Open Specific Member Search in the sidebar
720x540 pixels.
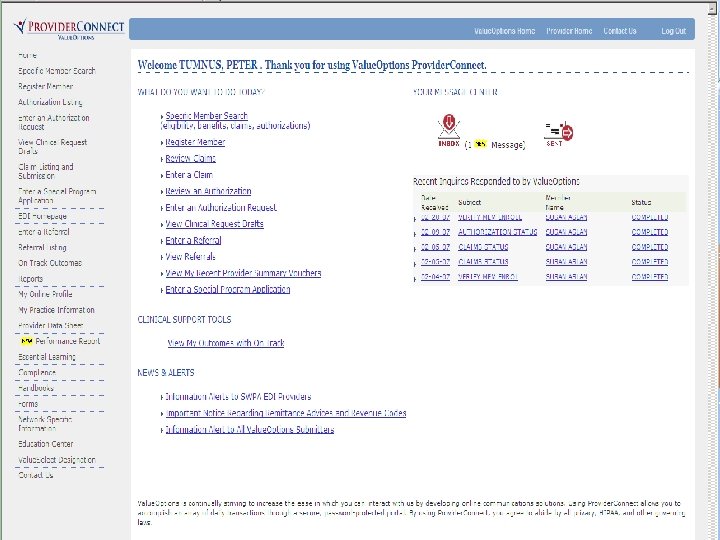click(x=57, y=71)
